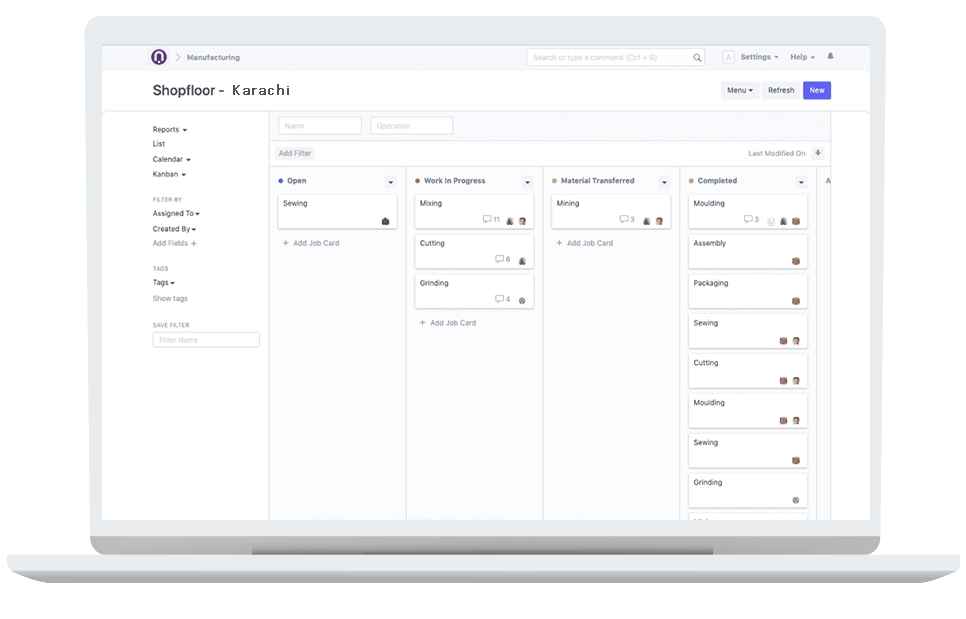Expand the Open column options dropdown

[390, 182]
